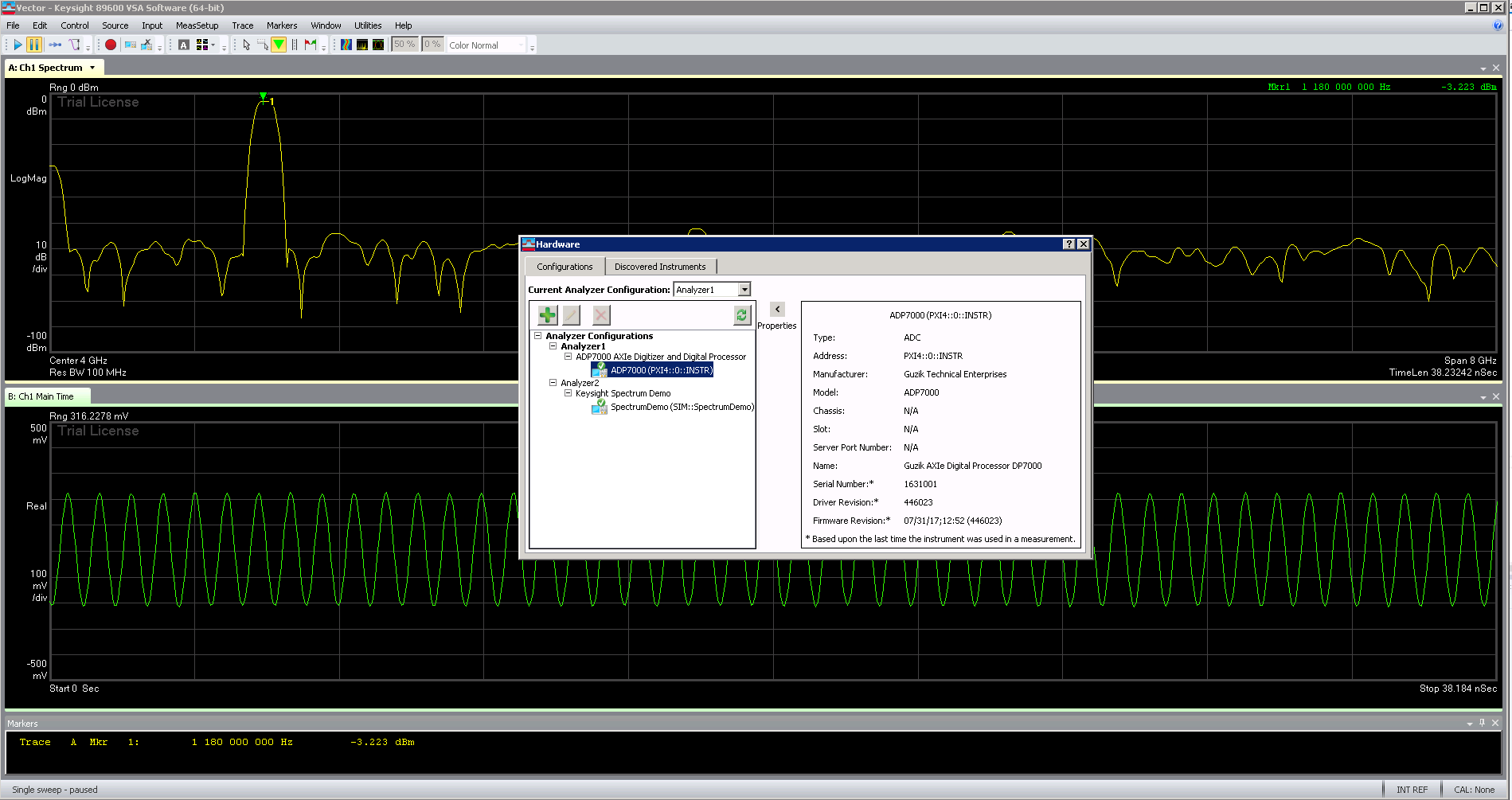Open the Markers menu
Viewport: 1512px width, 800px height.
282,25
